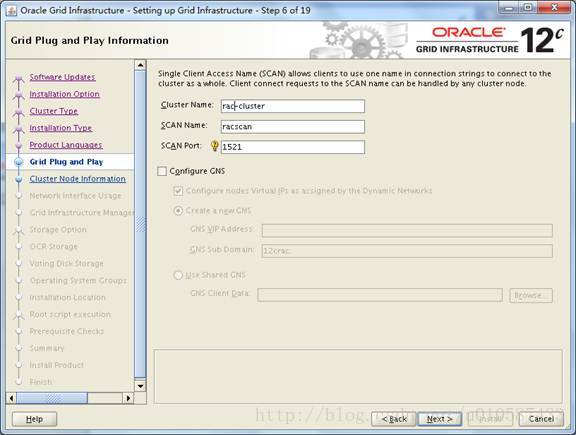Image resolution: width=576 pixels, height=435 pixels.
Task: Open Software Updates step link
Action: click(x=62, y=77)
